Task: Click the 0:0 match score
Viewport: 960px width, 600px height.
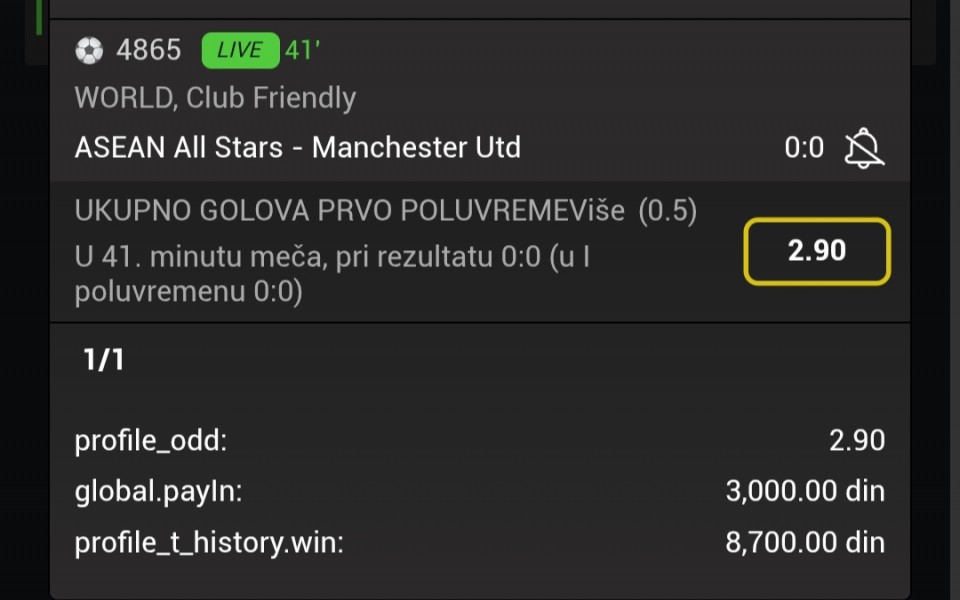Action: pyautogui.click(x=804, y=149)
